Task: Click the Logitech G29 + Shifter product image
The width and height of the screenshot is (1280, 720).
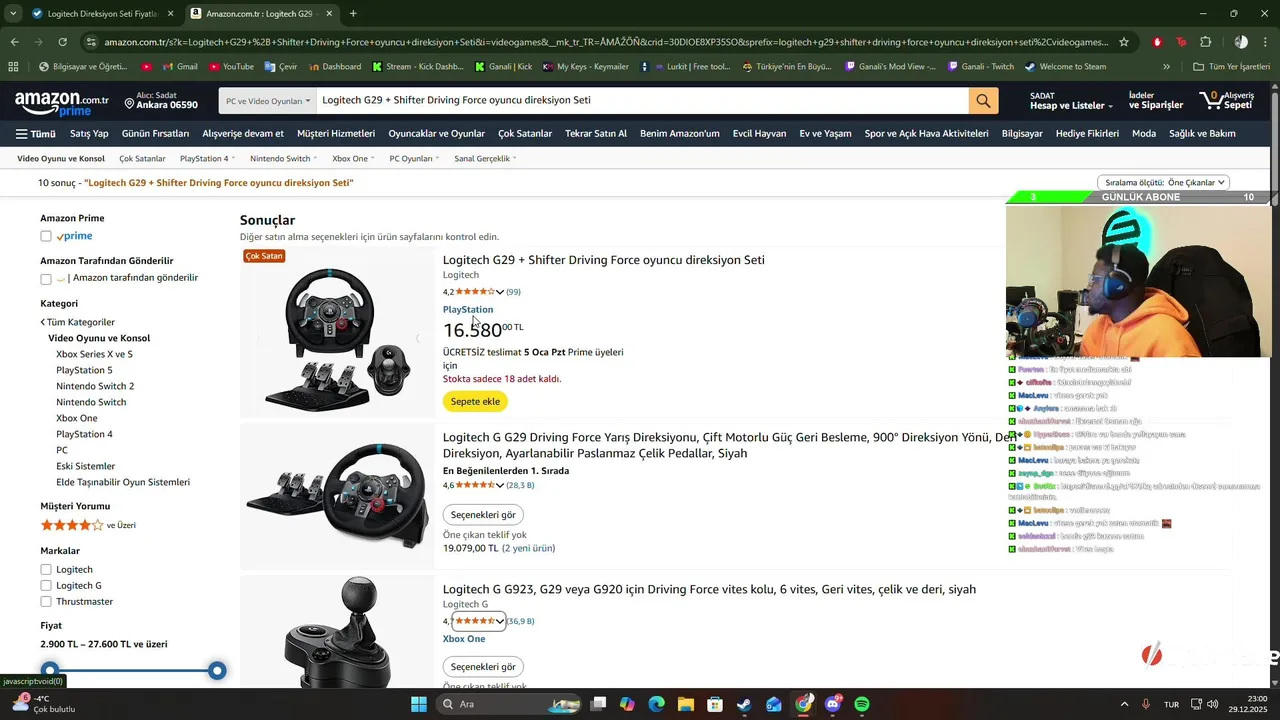Action: [337, 333]
